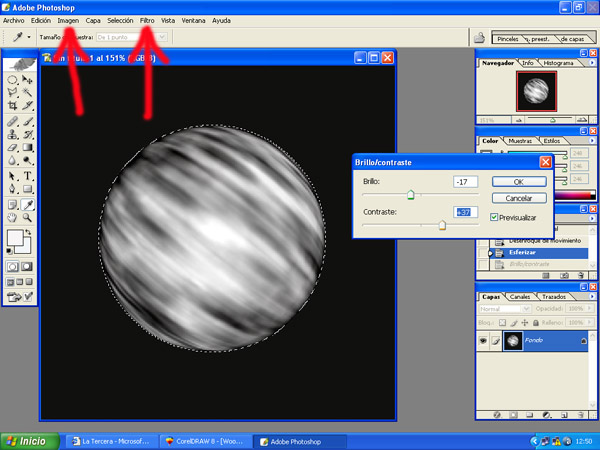Image resolution: width=600 pixels, height=450 pixels.
Task: Switch to CorelDRAW 8 taskbar button
Action: 205,441
